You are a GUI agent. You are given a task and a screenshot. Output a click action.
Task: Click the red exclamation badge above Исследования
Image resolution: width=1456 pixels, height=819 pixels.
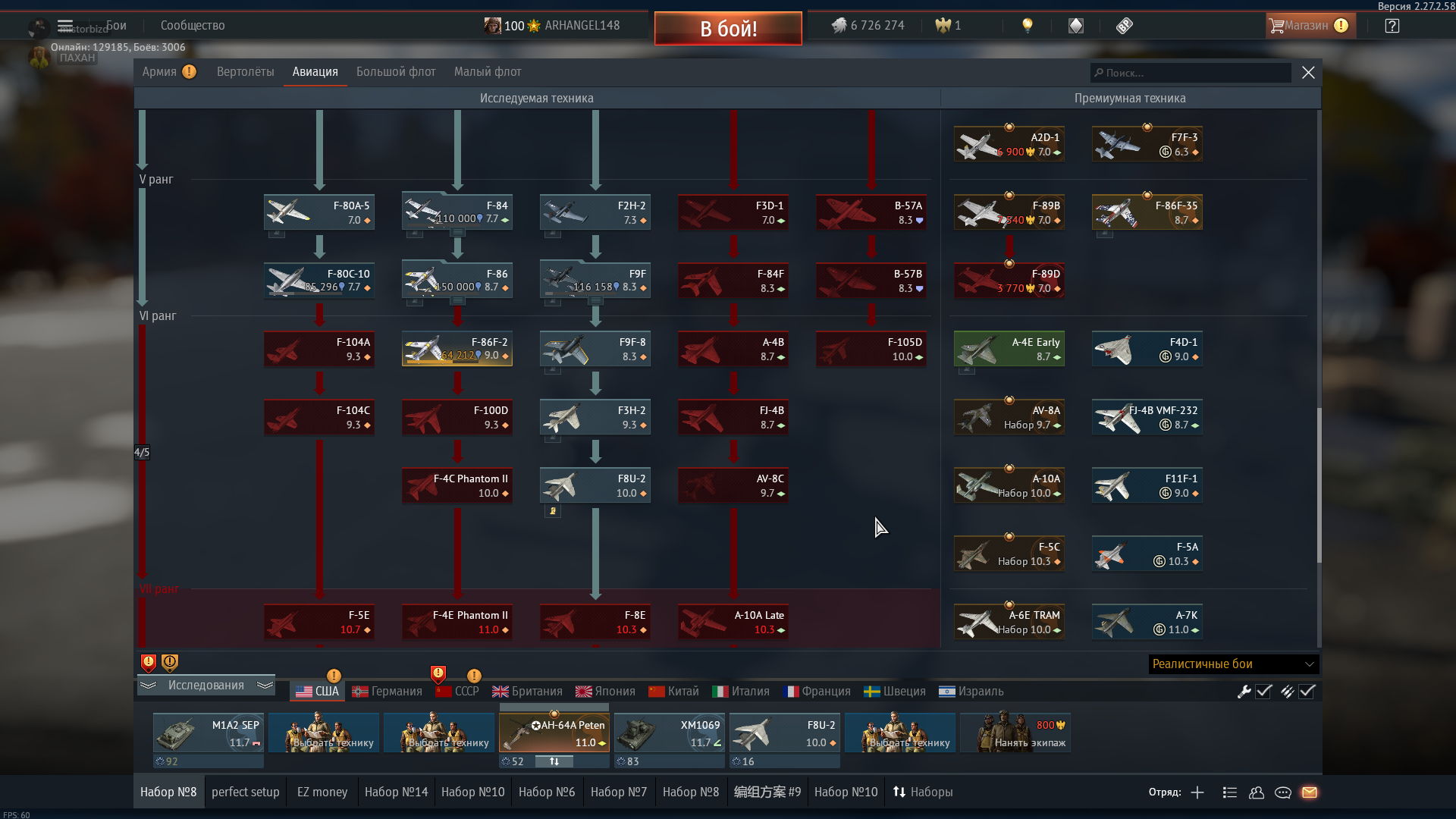tap(149, 664)
